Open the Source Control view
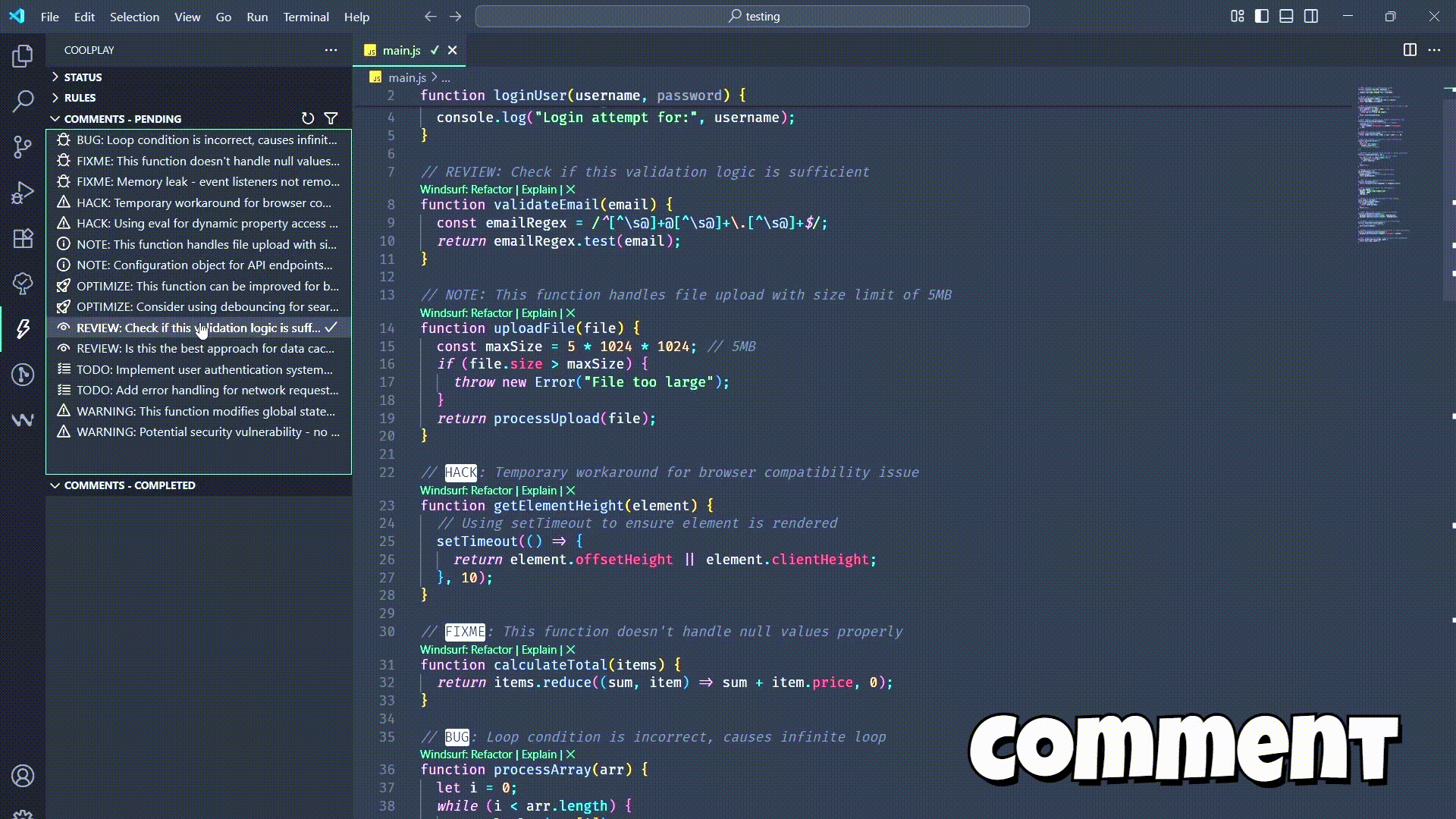 [x=23, y=146]
